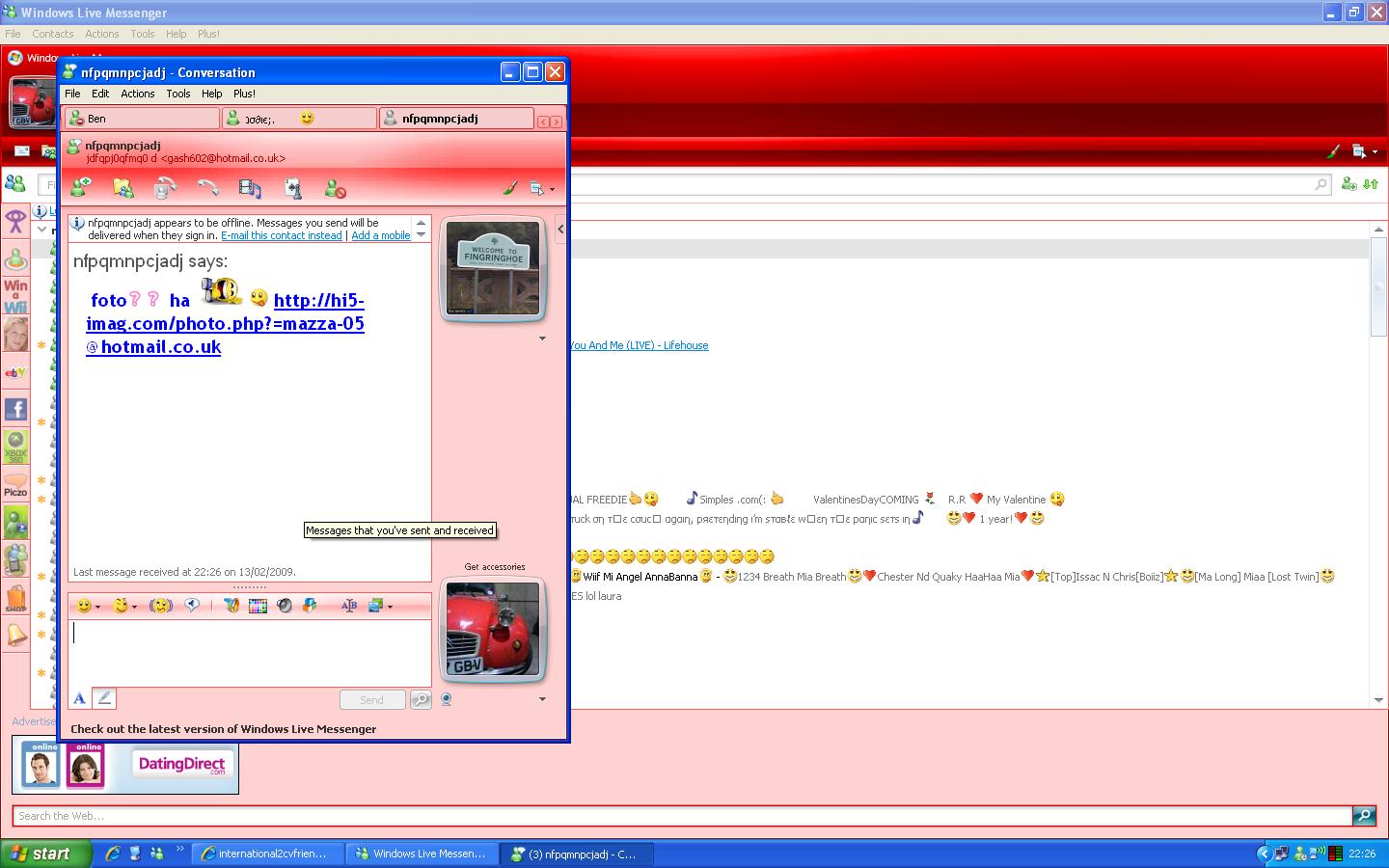Screen dimensions: 1389x868
Task: Click the colored cubes icon
Action: (x=310, y=606)
